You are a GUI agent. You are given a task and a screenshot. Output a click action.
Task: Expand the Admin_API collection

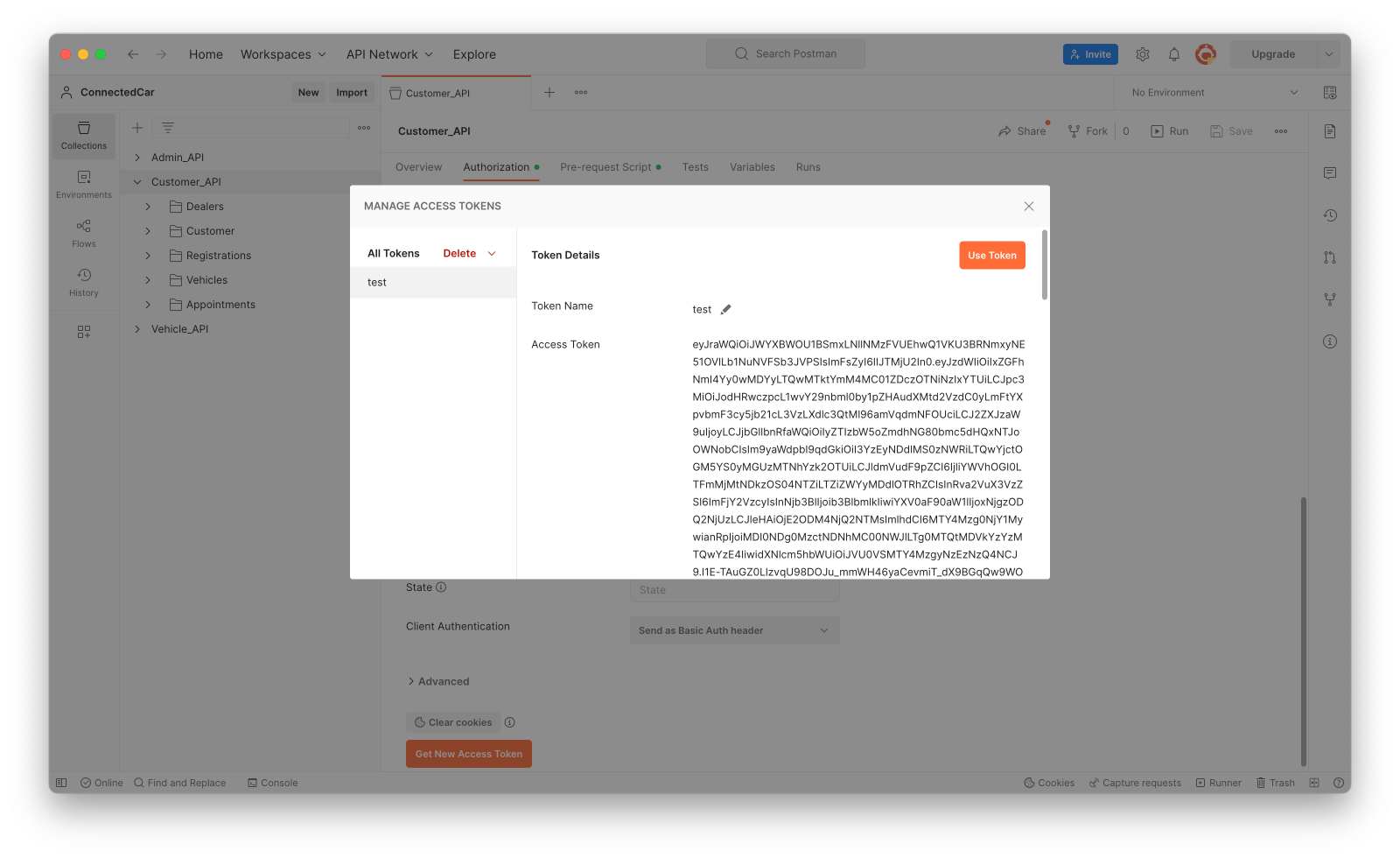137,158
